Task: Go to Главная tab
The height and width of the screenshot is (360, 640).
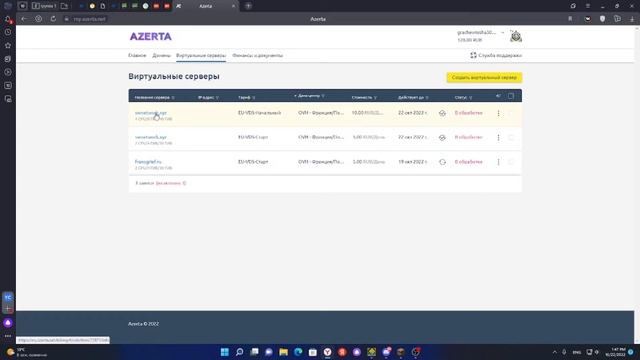Action: click(x=137, y=56)
